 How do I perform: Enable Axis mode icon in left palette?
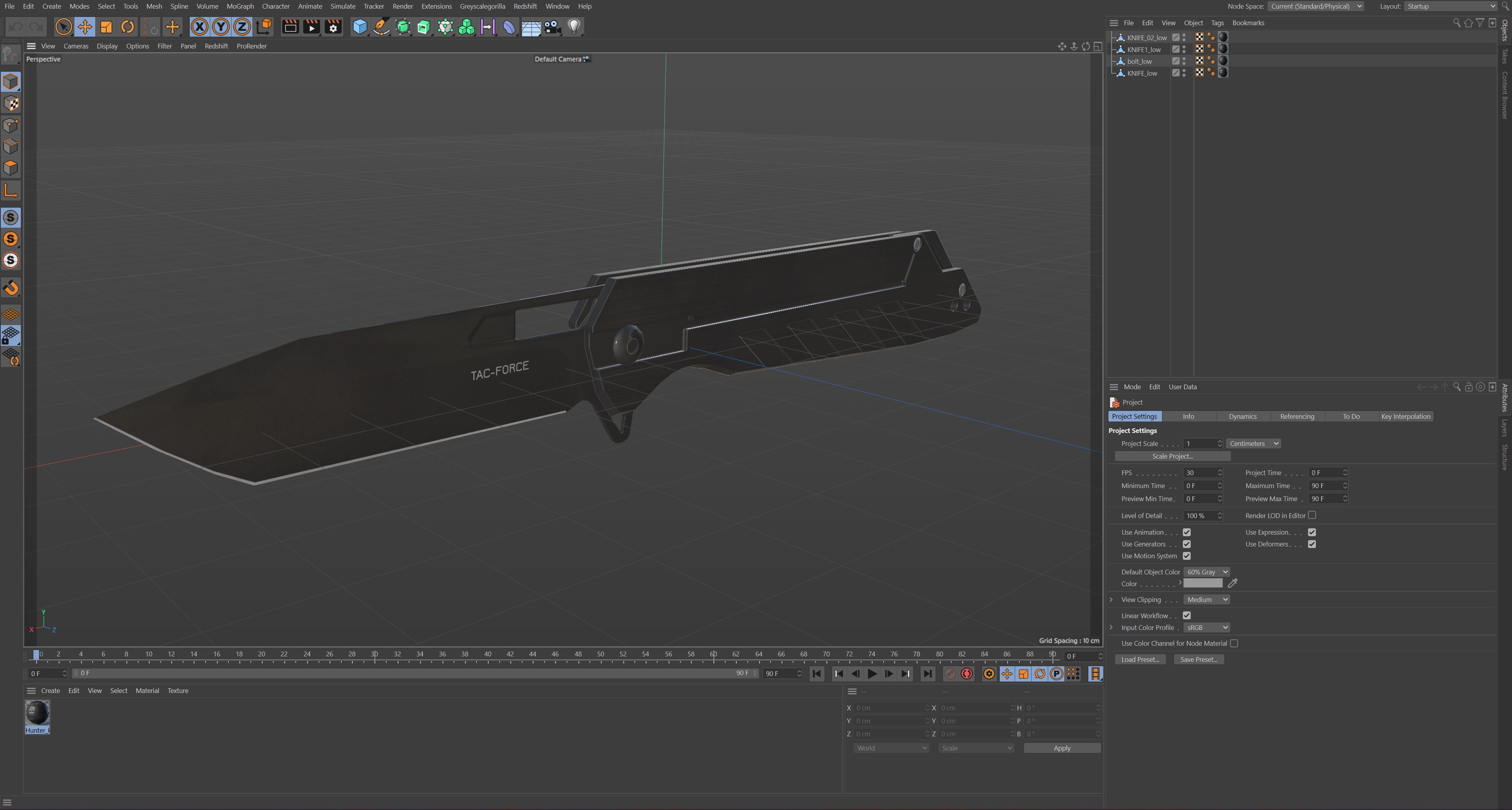pyautogui.click(x=11, y=190)
